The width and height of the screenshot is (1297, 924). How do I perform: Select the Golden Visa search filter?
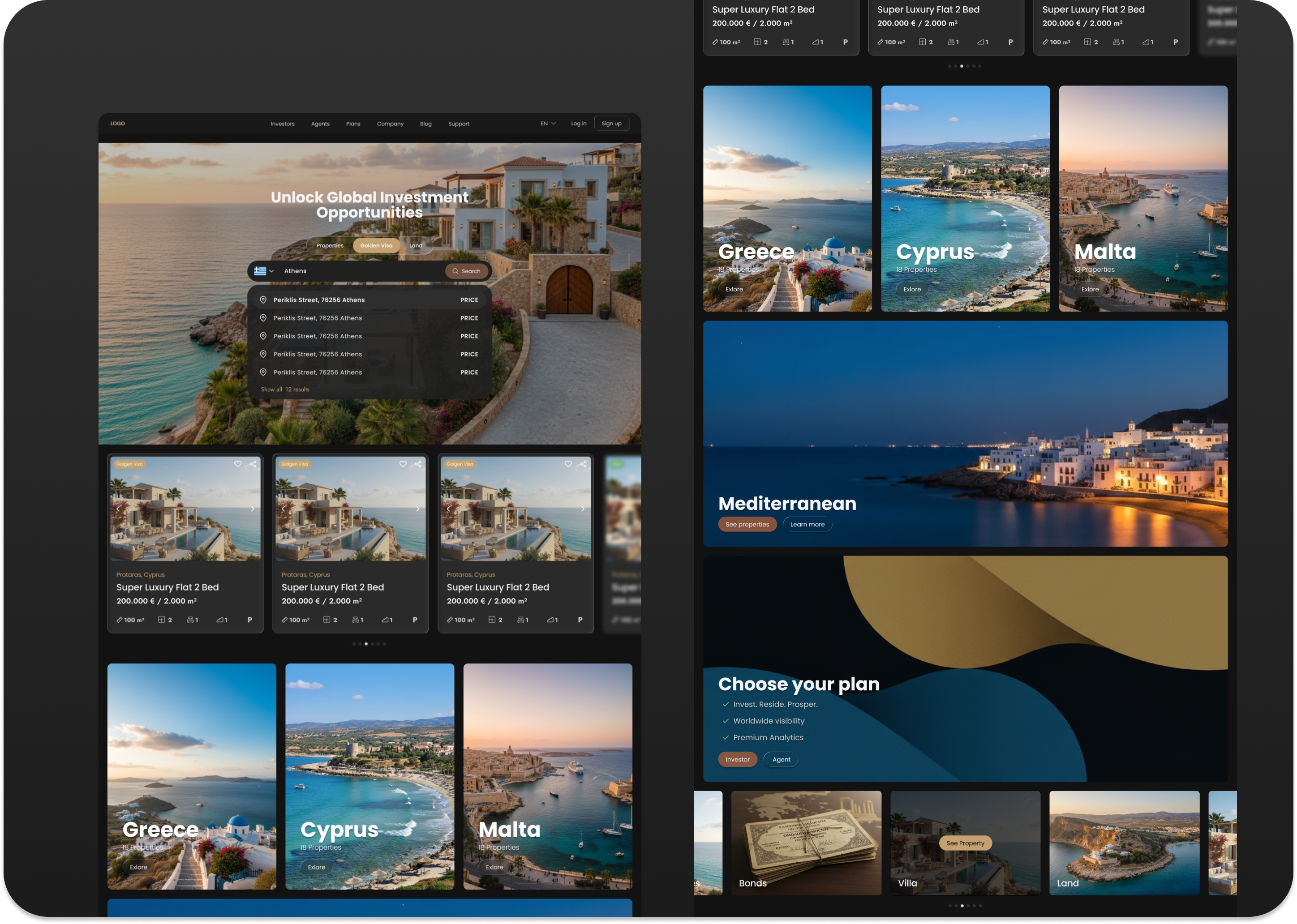pos(376,245)
